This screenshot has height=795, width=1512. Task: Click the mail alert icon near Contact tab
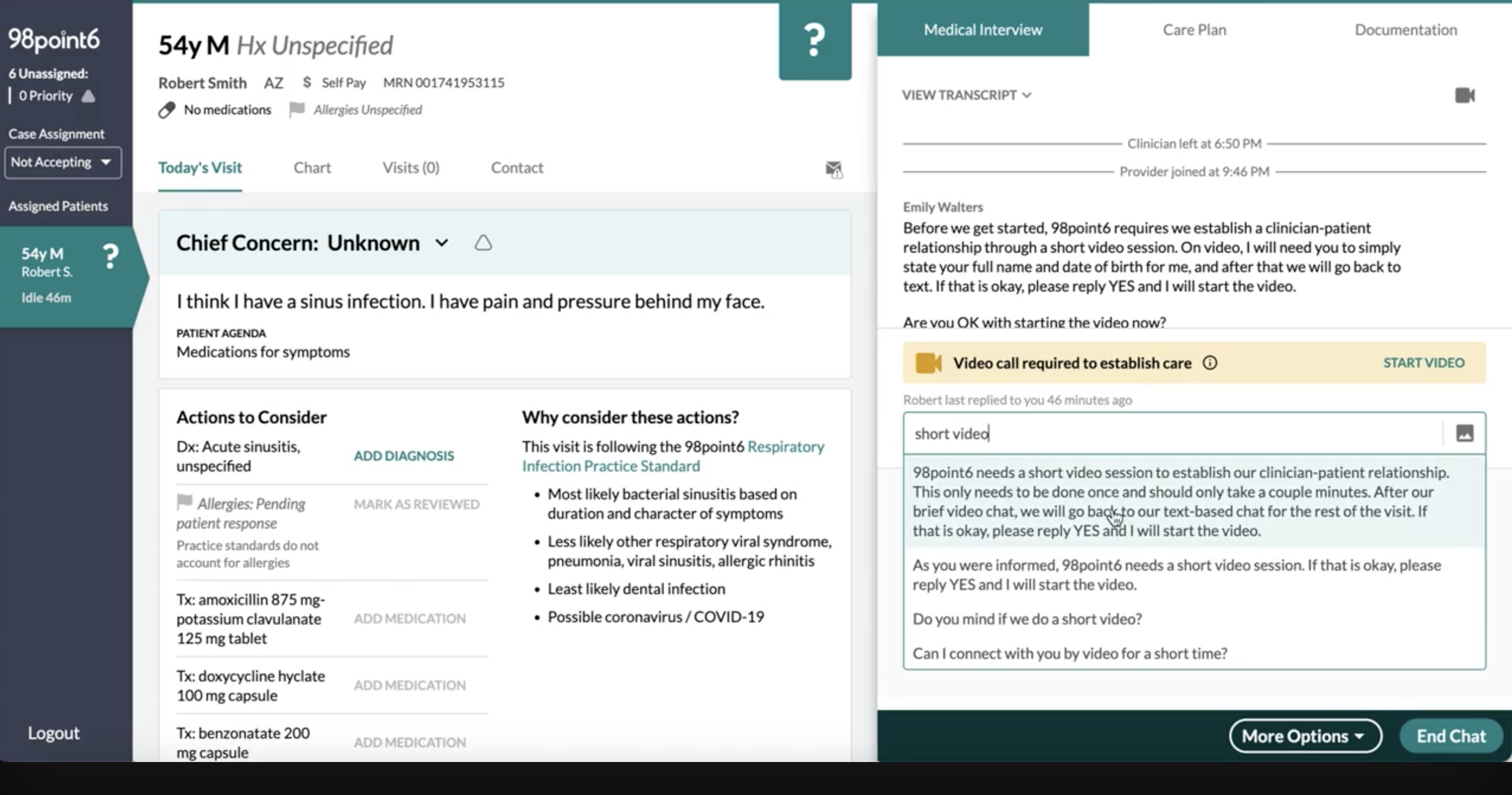point(833,170)
